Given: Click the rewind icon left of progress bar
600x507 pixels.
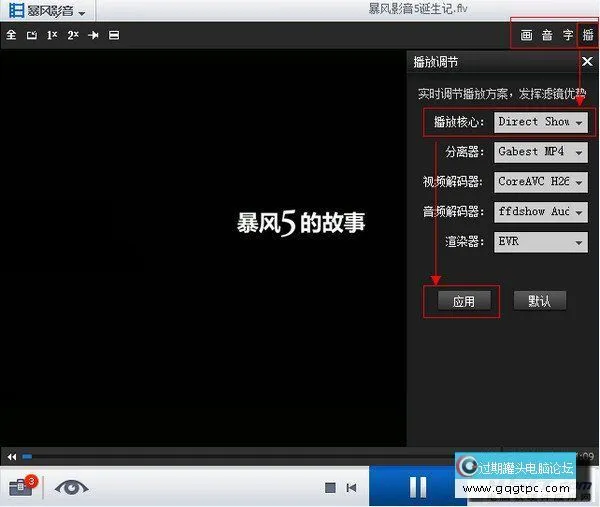Looking at the screenshot, I should pos(12,457).
